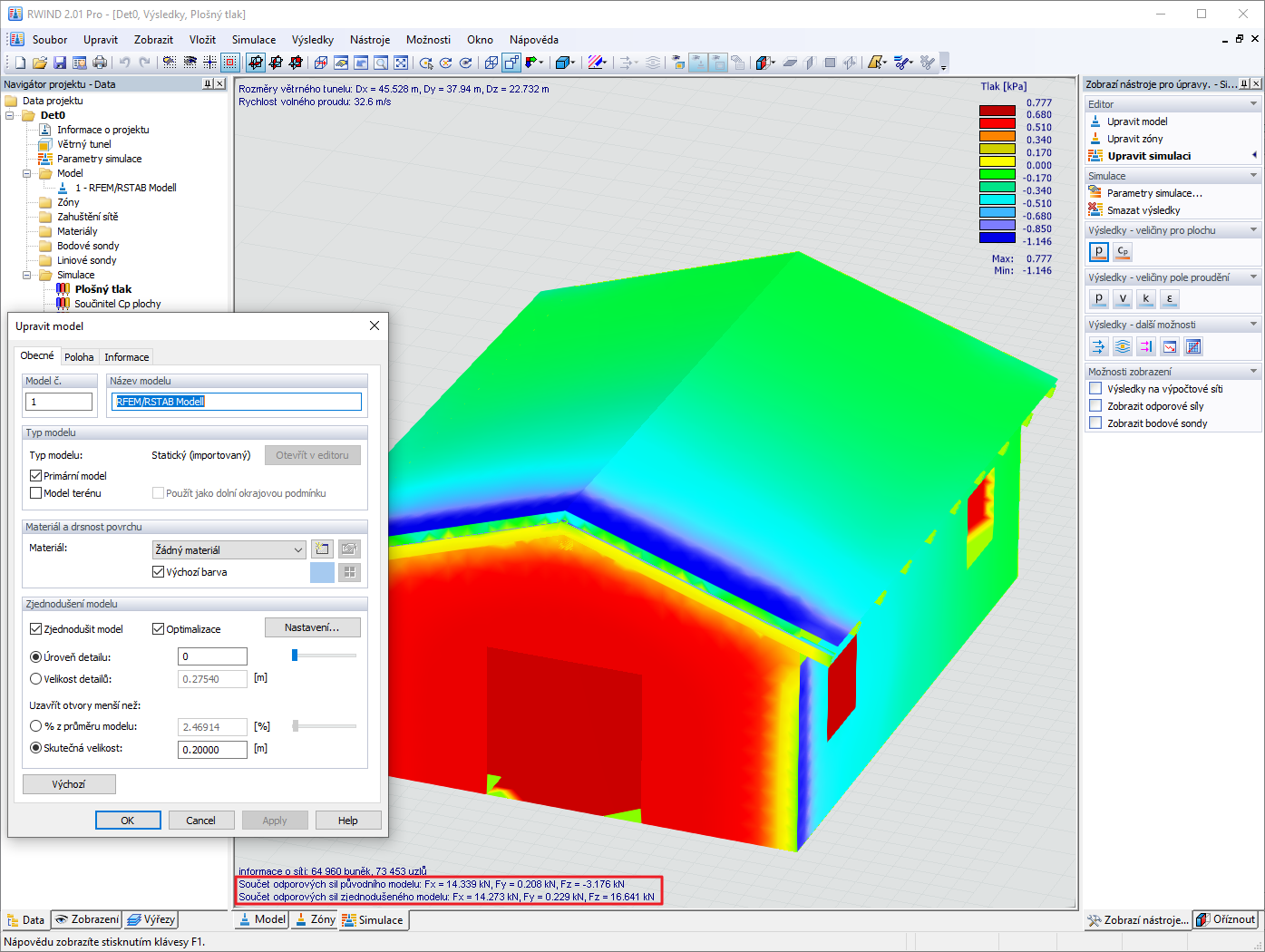Show turbulence dissipation 'ε' quantity
Image resolution: width=1265 pixels, height=952 pixels.
pyautogui.click(x=1170, y=298)
